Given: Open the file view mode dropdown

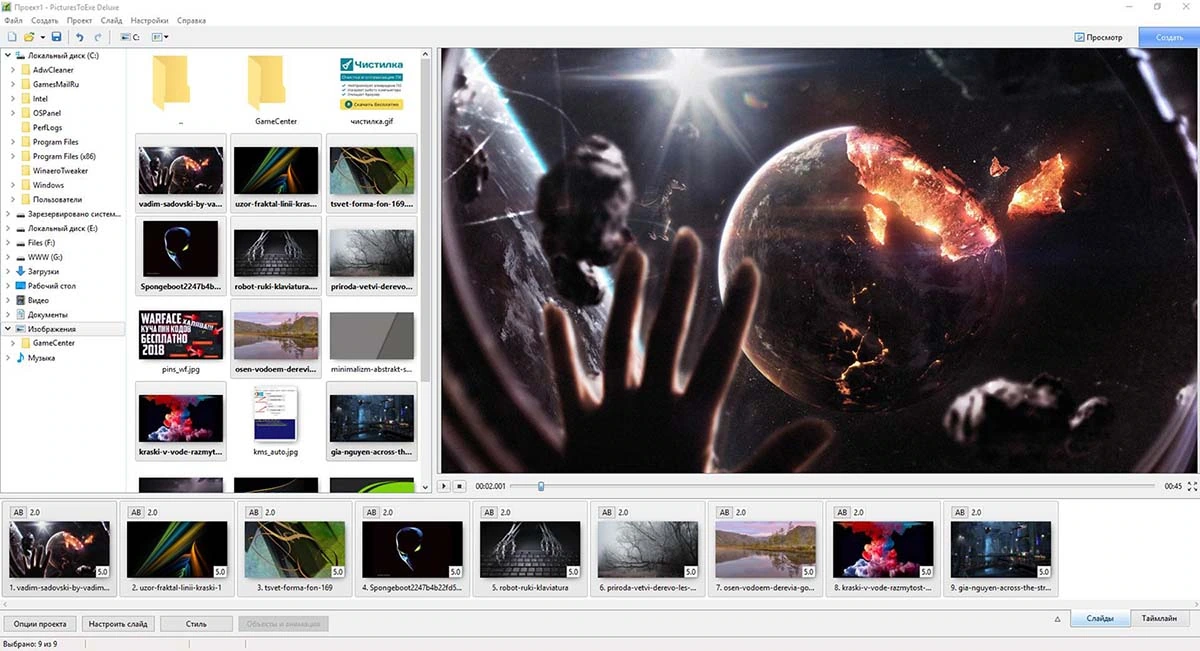Looking at the screenshot, I should pyautogui.click(x=160, y=37).
